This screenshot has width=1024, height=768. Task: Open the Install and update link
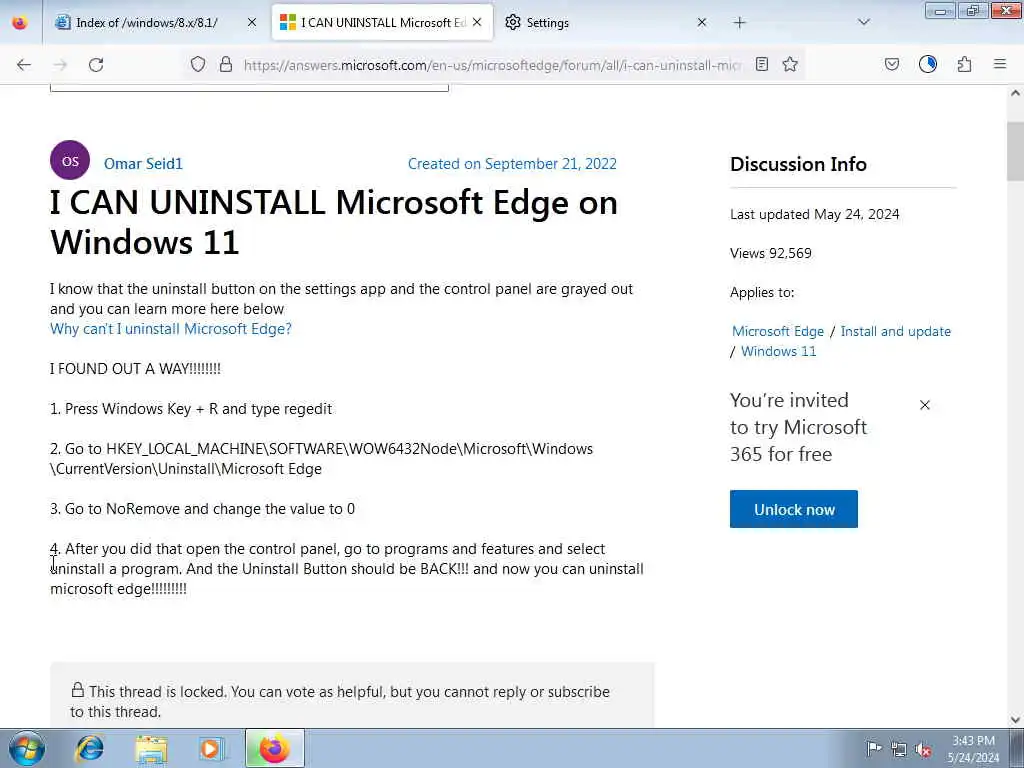click(x=895, y=331)
